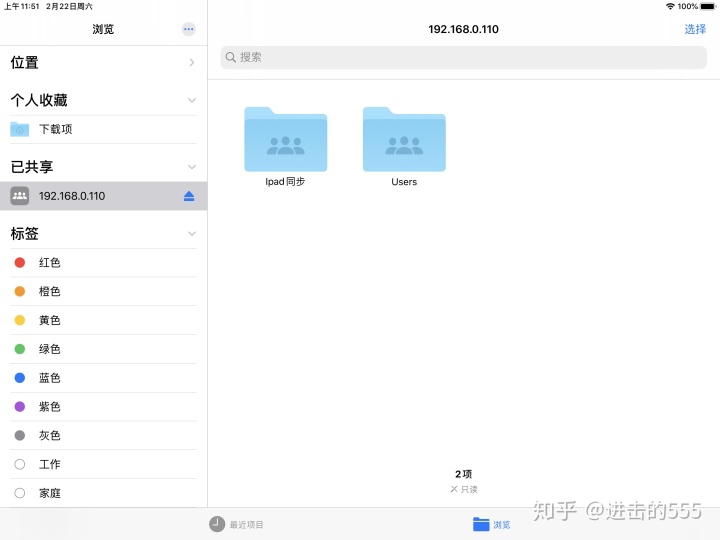Select the yellow 黄色 tag dot
The image size is (720, 540).
[20, 320]
